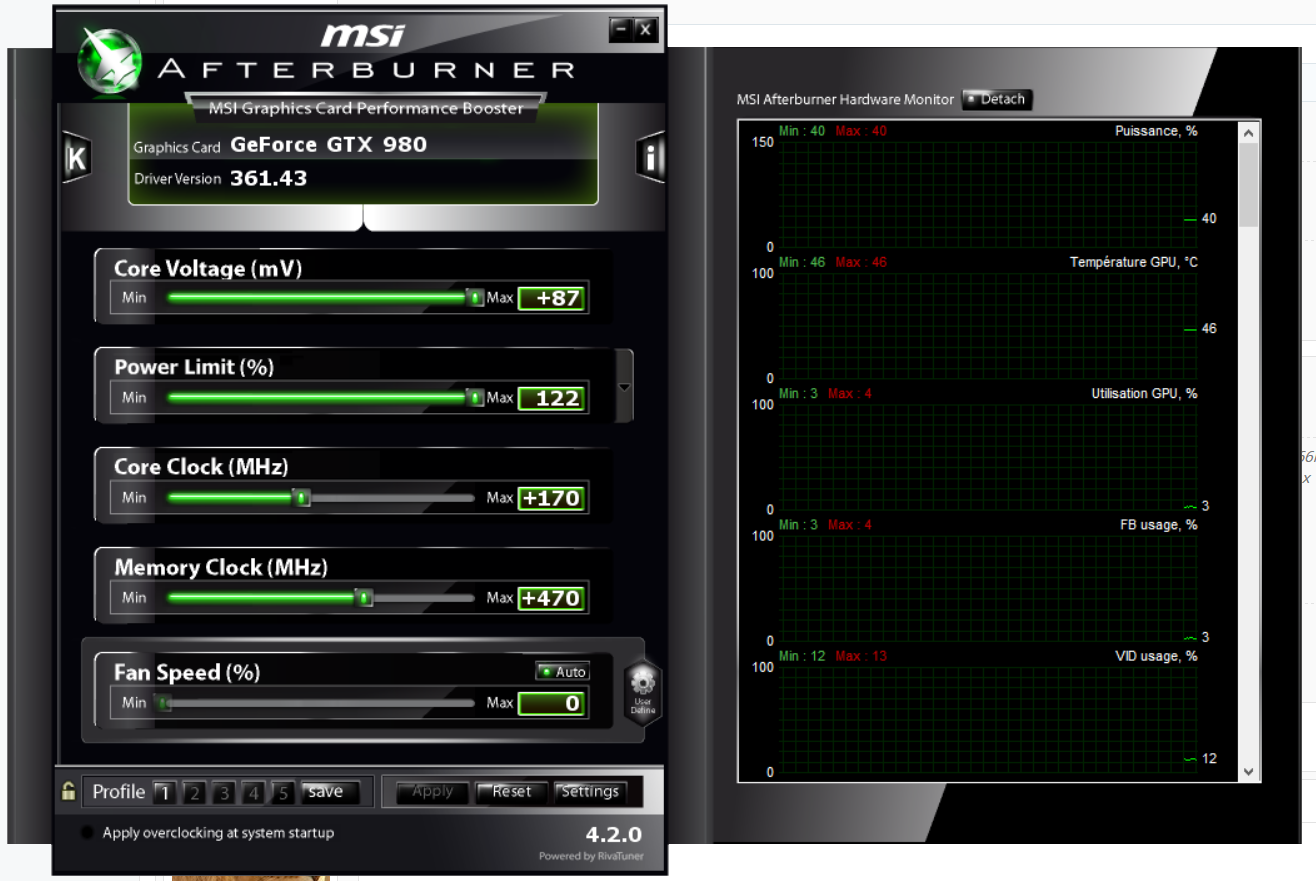Minimize the Afterburner window
1316x881 pixels.
(x=621, y=30)
